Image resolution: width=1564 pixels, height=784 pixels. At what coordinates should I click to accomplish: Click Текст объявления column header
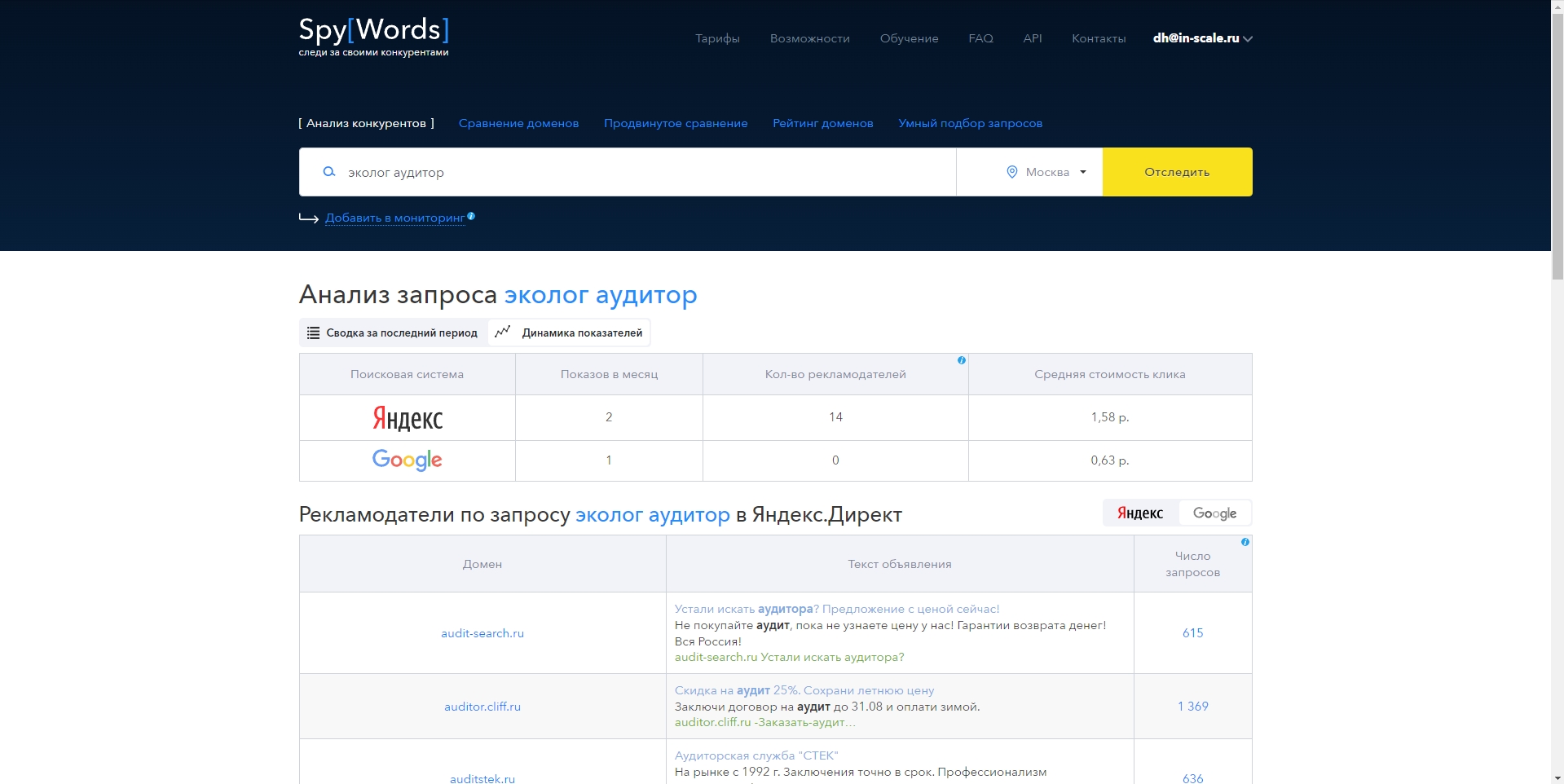pyautogui.click(x=900, y=564)
